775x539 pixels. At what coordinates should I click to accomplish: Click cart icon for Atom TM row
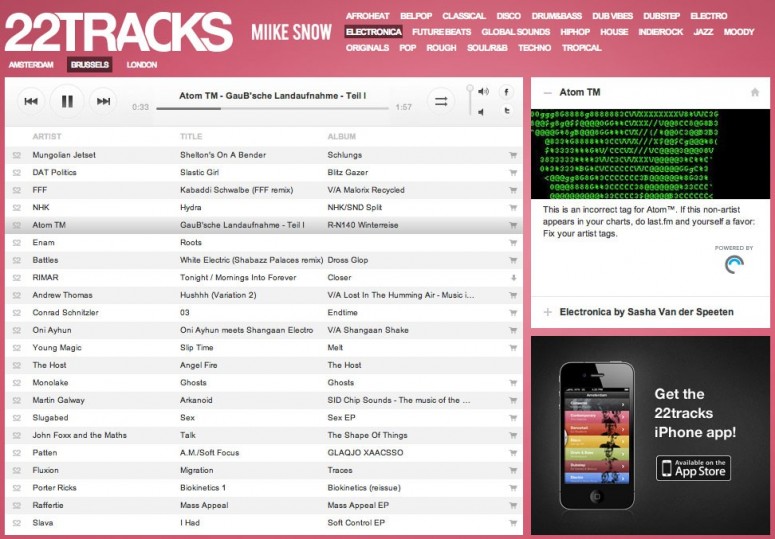[513, 225]
